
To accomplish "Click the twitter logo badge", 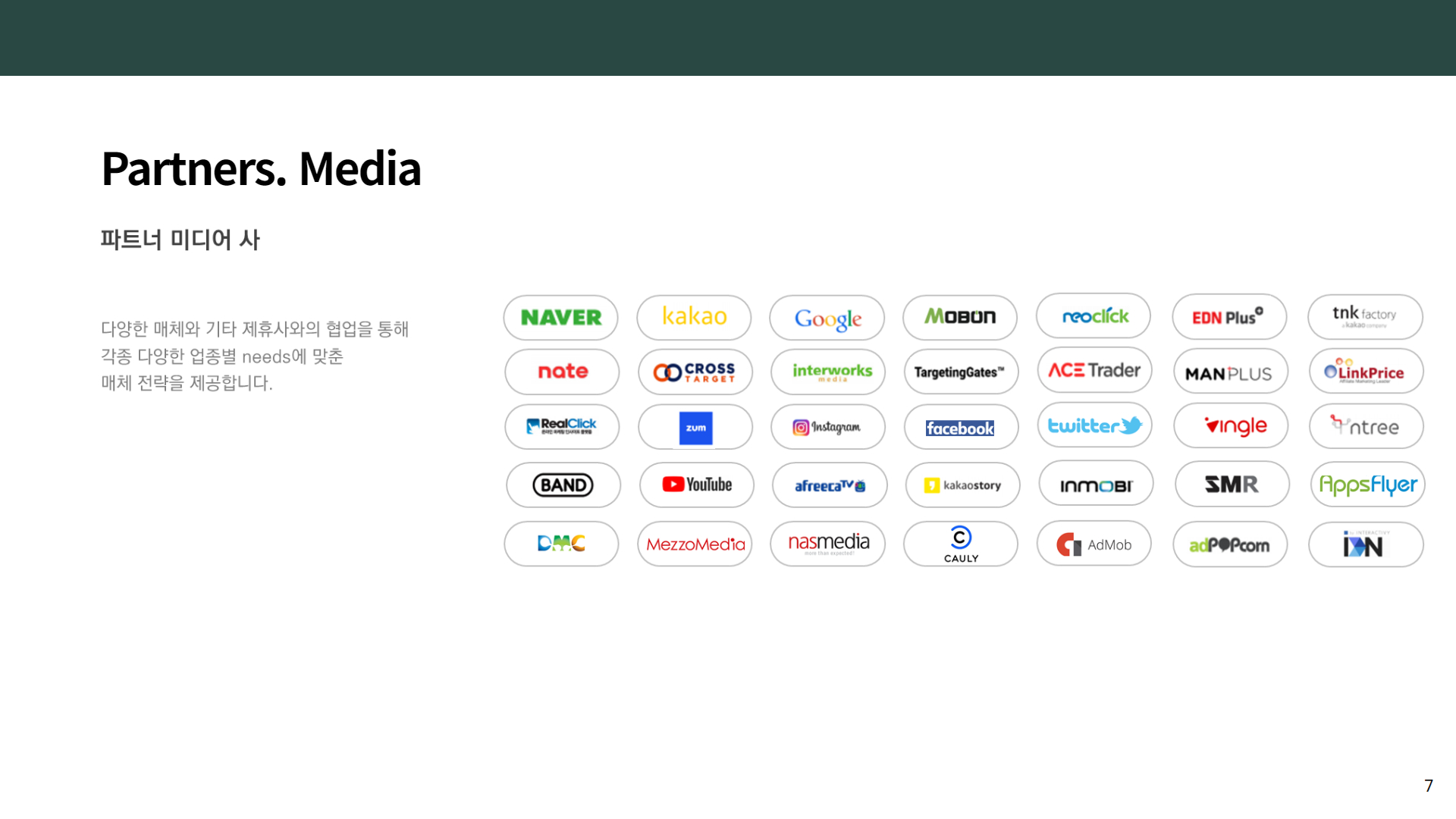I will click(1095, 425).
